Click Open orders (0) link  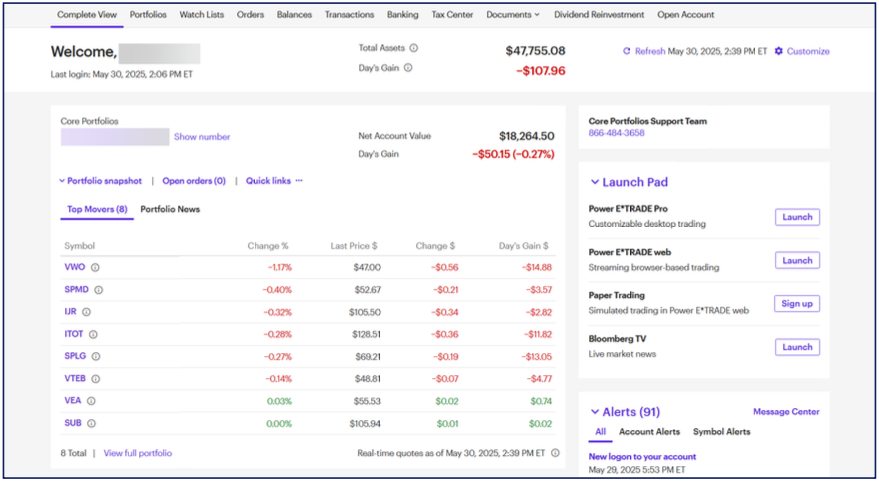pyautogui.click(x=194, y=180)
